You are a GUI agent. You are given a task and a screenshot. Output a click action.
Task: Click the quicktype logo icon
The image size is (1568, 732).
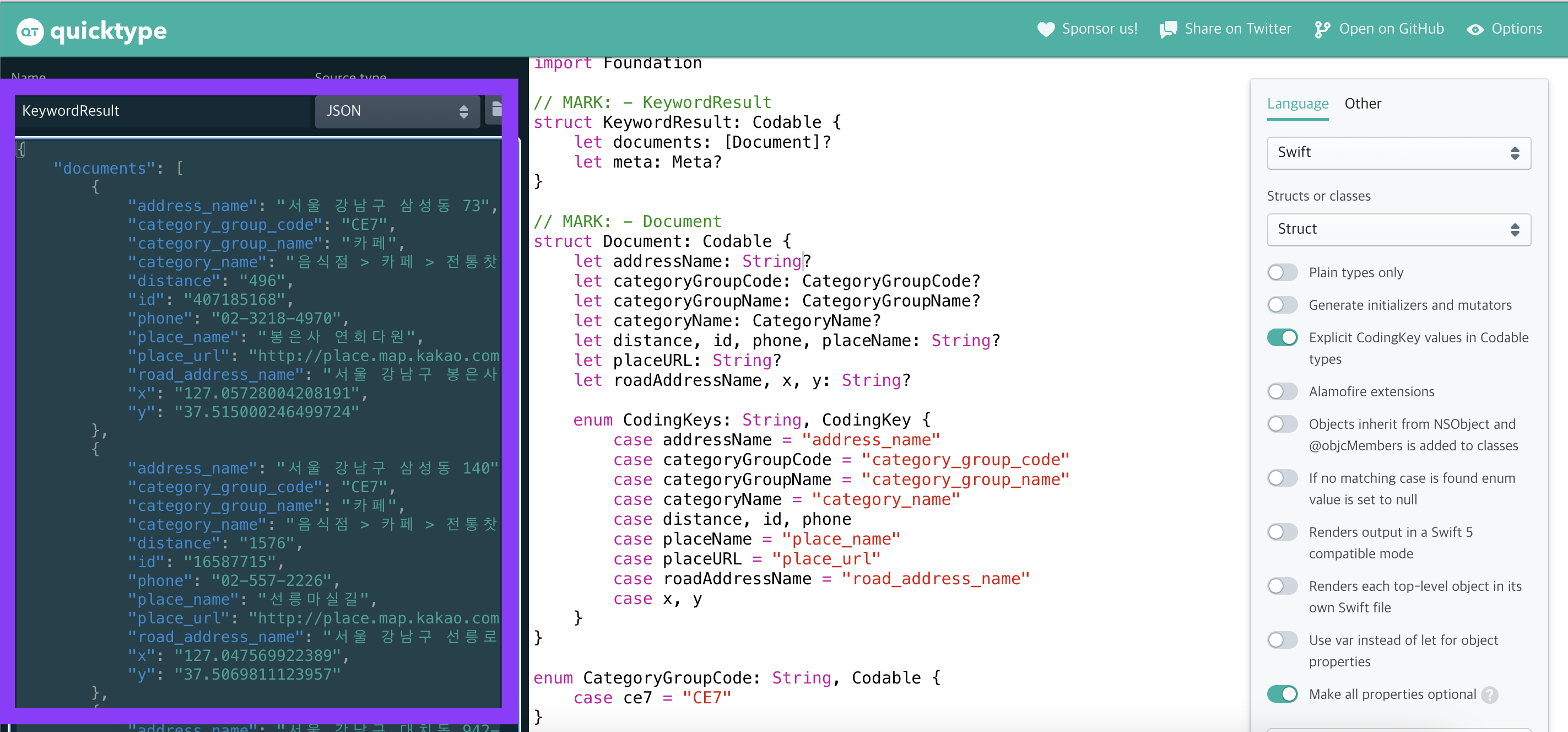[30, 31]
